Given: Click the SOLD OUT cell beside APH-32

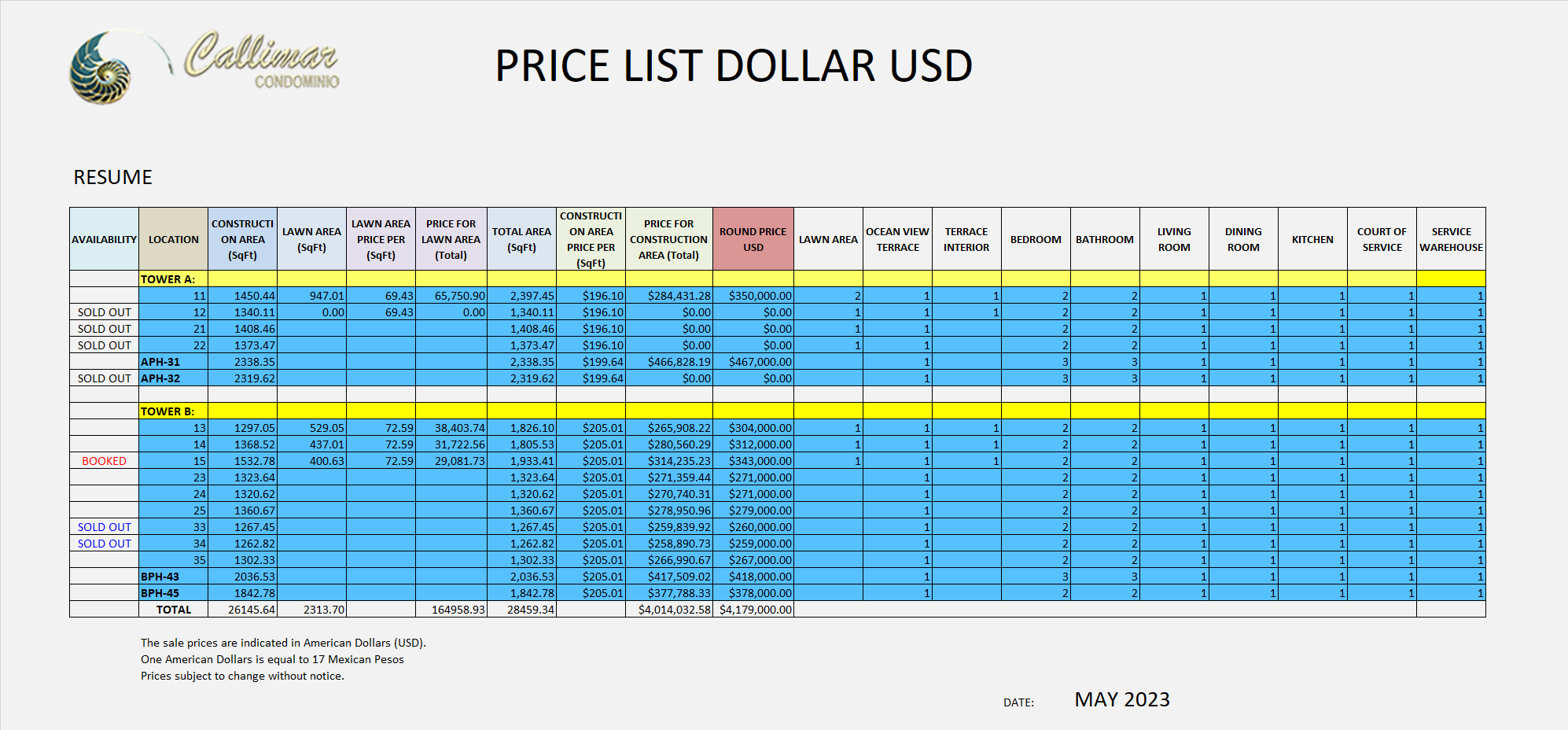Looking at the screenshot, I should (x=104, y=378).
